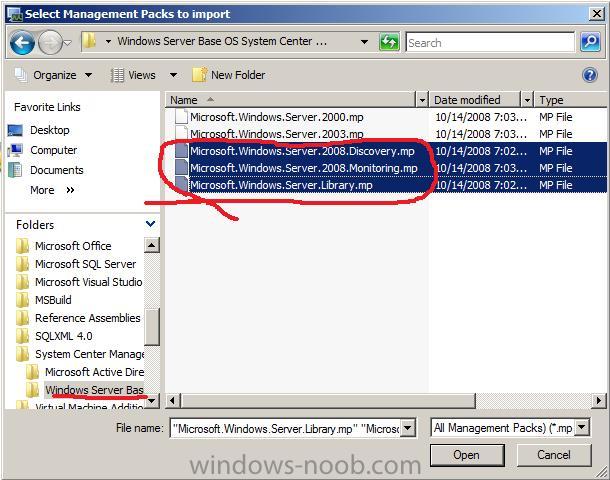This screenshot has height=480, width=610.
Task: Click vertical scrollbar thumb in Folders tree
Action: click(151, 327)
